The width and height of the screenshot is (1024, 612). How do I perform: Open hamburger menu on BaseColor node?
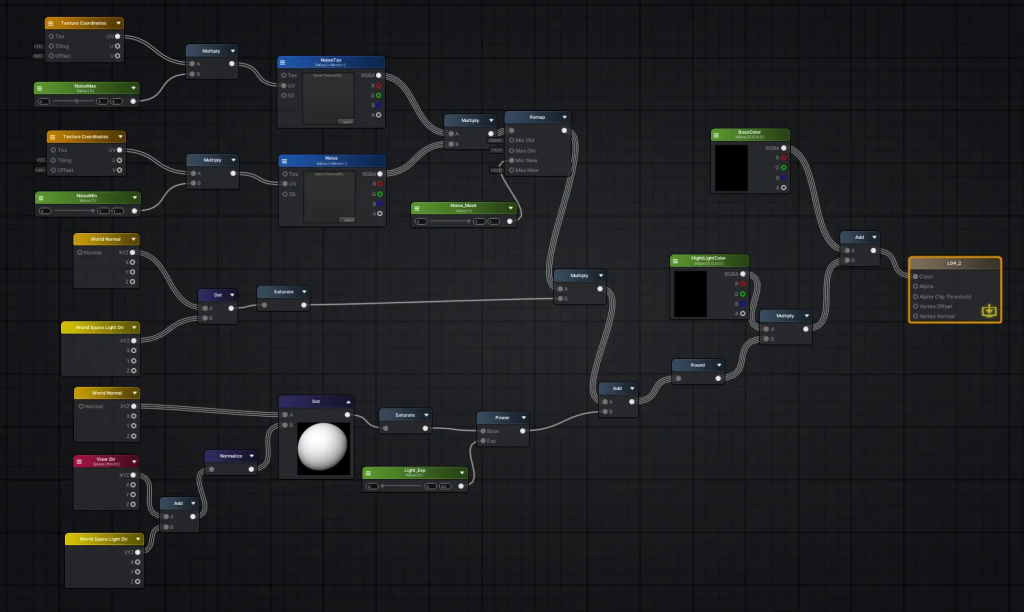718,134
